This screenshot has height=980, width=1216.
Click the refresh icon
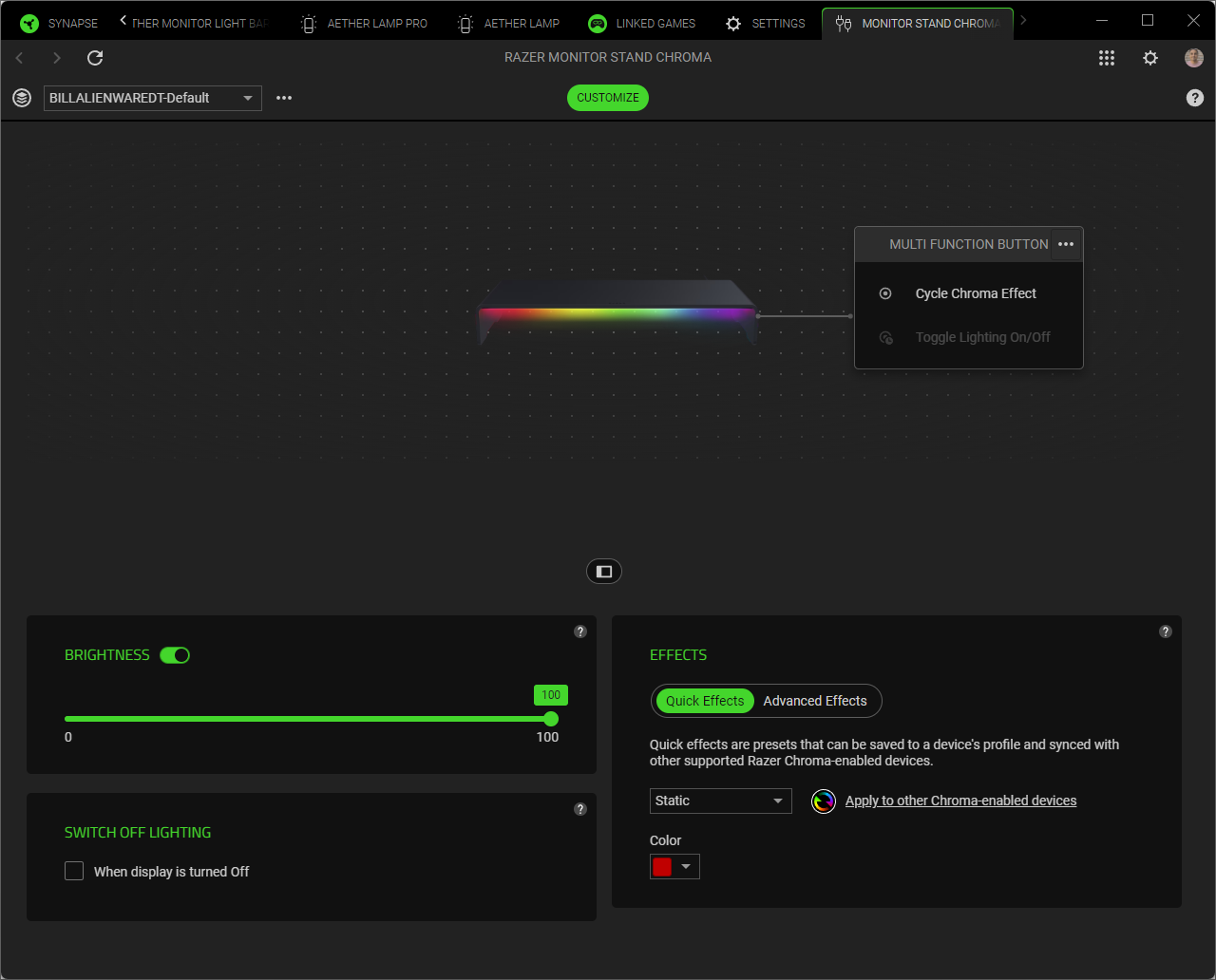(x=95, y=58)
